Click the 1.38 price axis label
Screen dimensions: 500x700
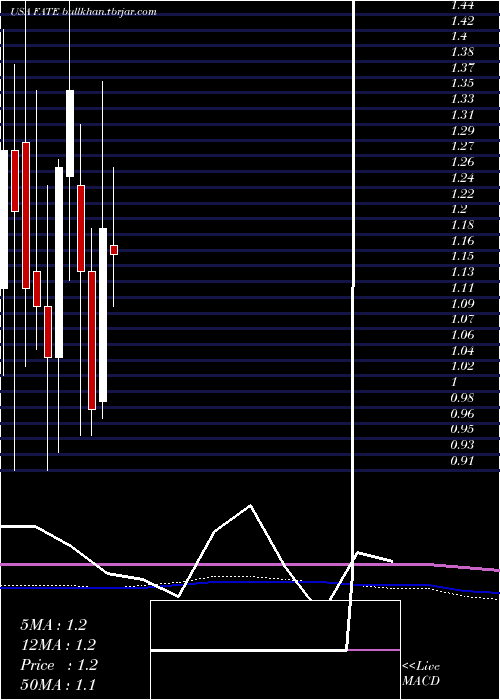[x=462, y=52]
